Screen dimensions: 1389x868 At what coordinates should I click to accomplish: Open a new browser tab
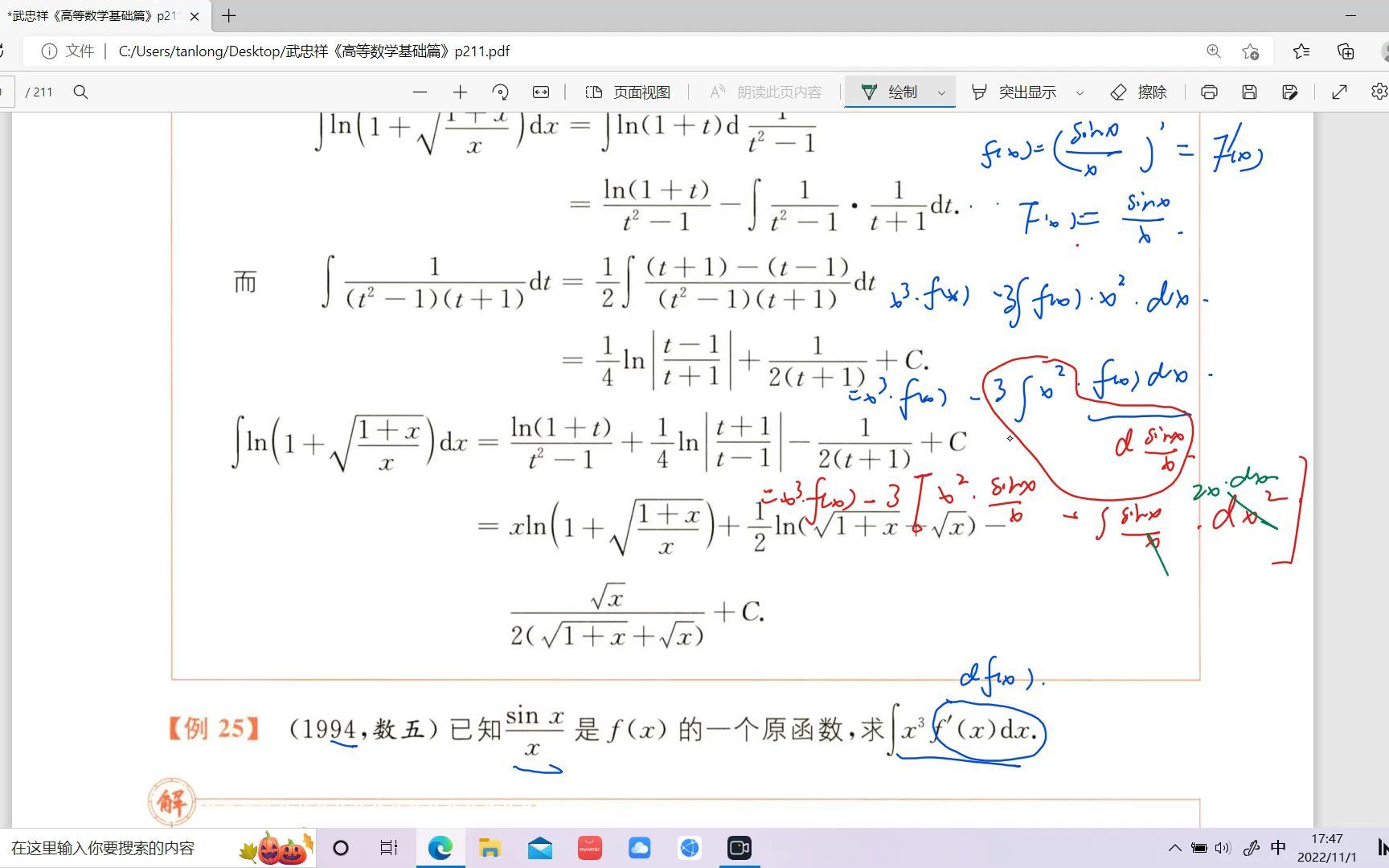[x=229, y=16]
